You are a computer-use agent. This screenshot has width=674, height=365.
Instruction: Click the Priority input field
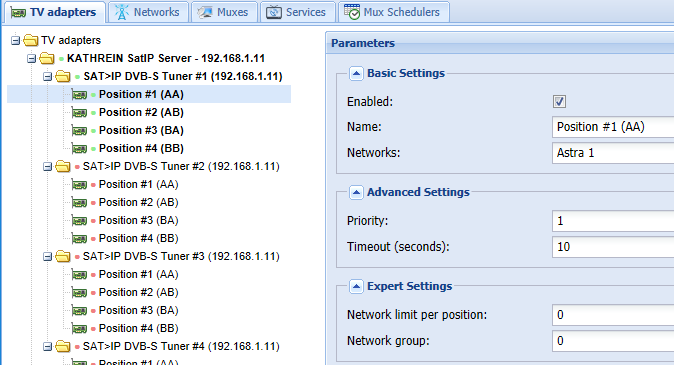613,221
